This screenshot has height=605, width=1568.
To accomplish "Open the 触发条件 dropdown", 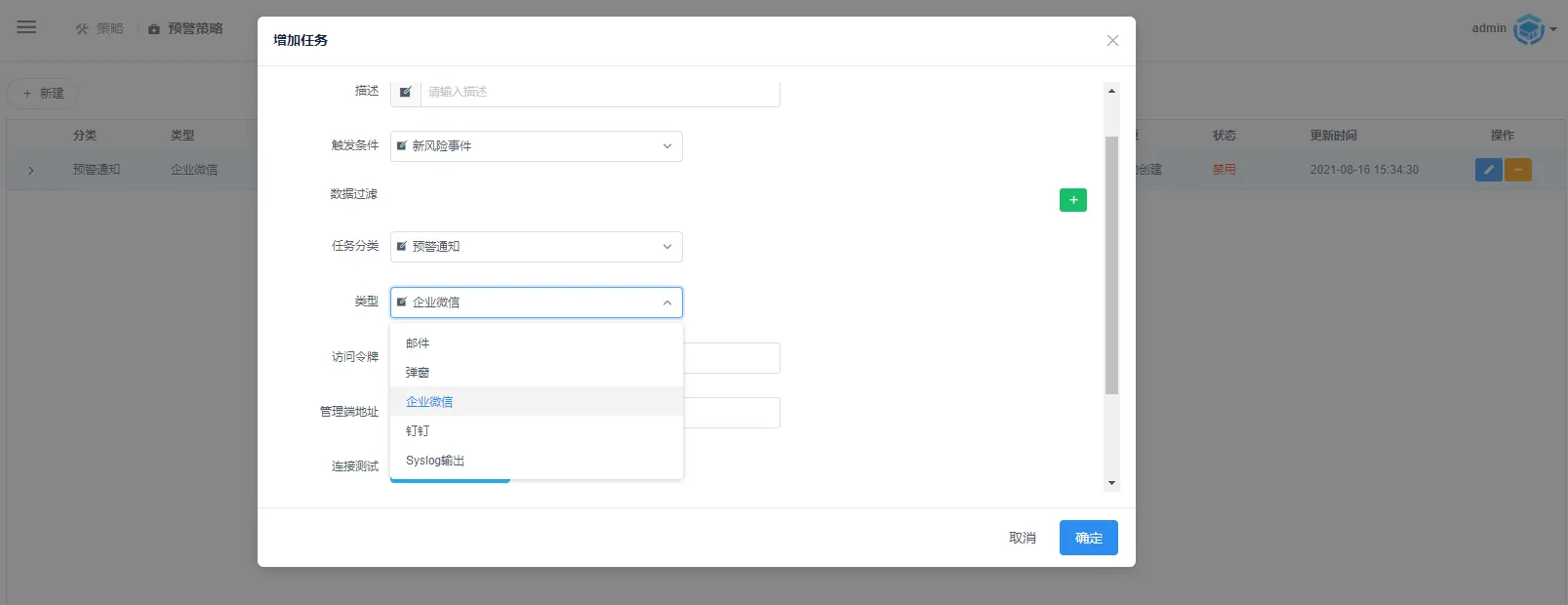I will [537, 146].
